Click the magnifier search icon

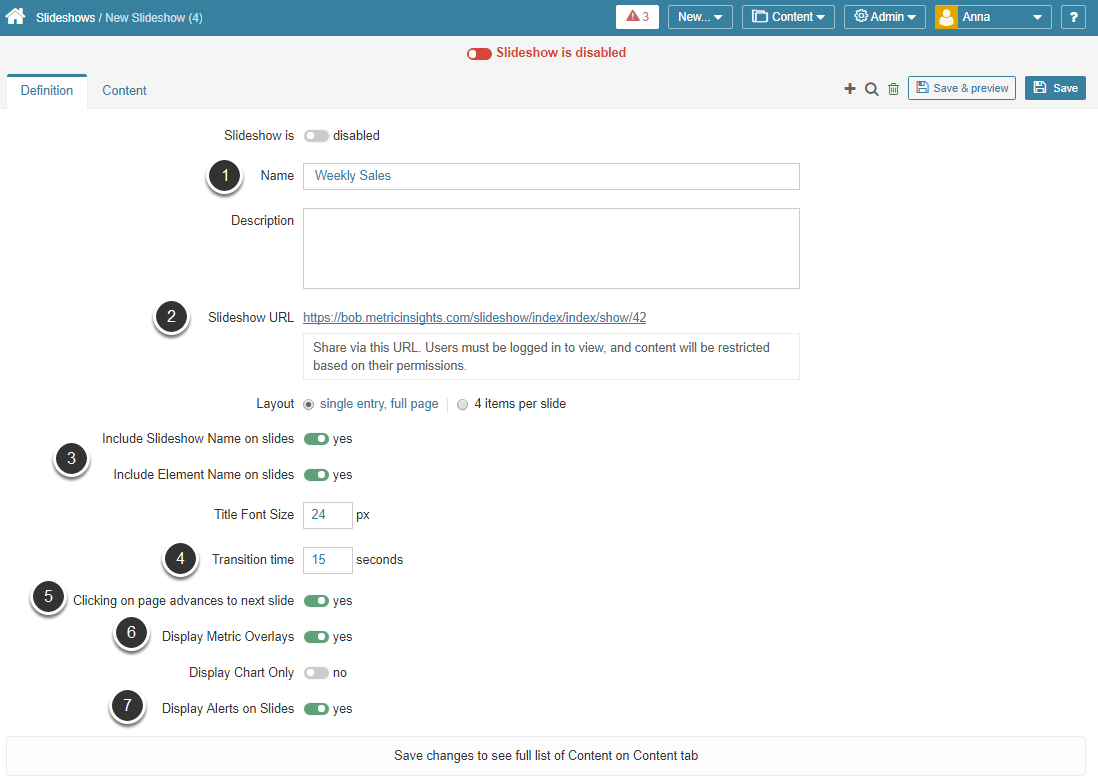[871, 89]
